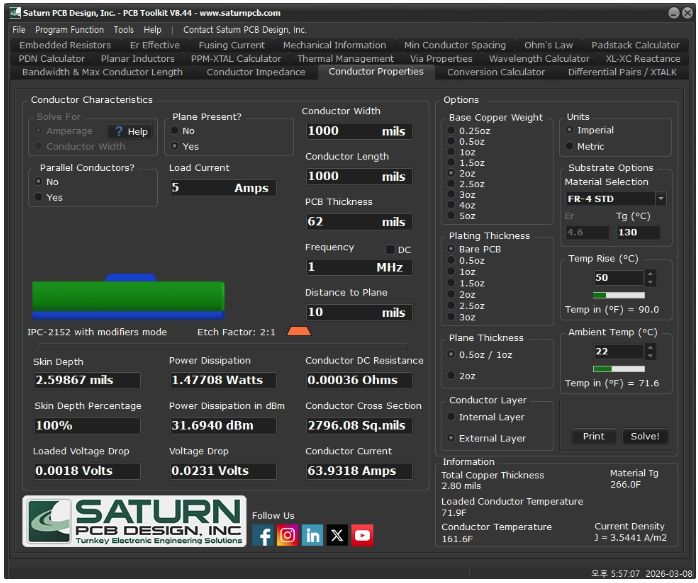Click the Ambient Temp value field
The height and width of the screenshot is (583, 698).
(x=618, y=352)
